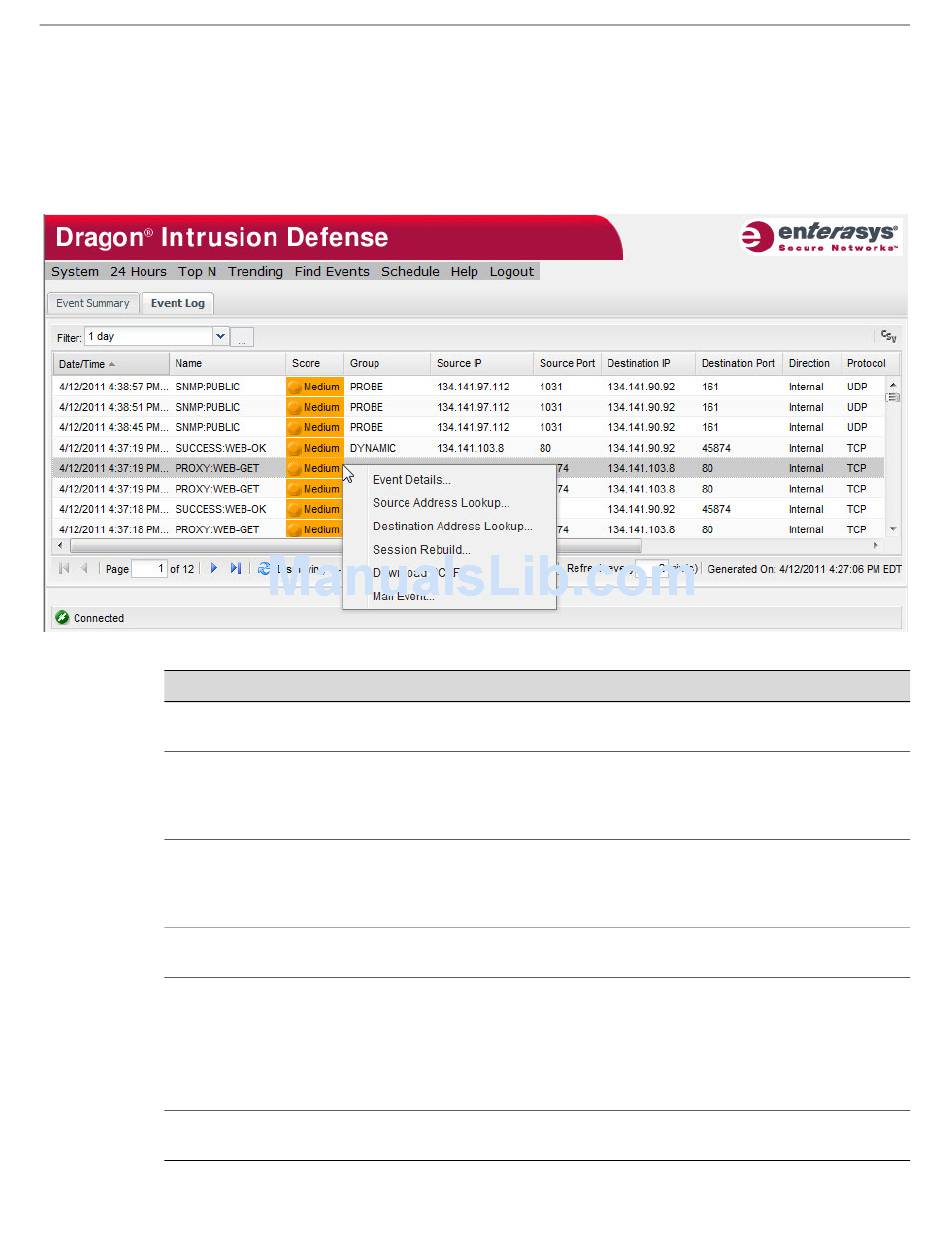Click the Enterasys Secure Networks logo

coord(820,238)
